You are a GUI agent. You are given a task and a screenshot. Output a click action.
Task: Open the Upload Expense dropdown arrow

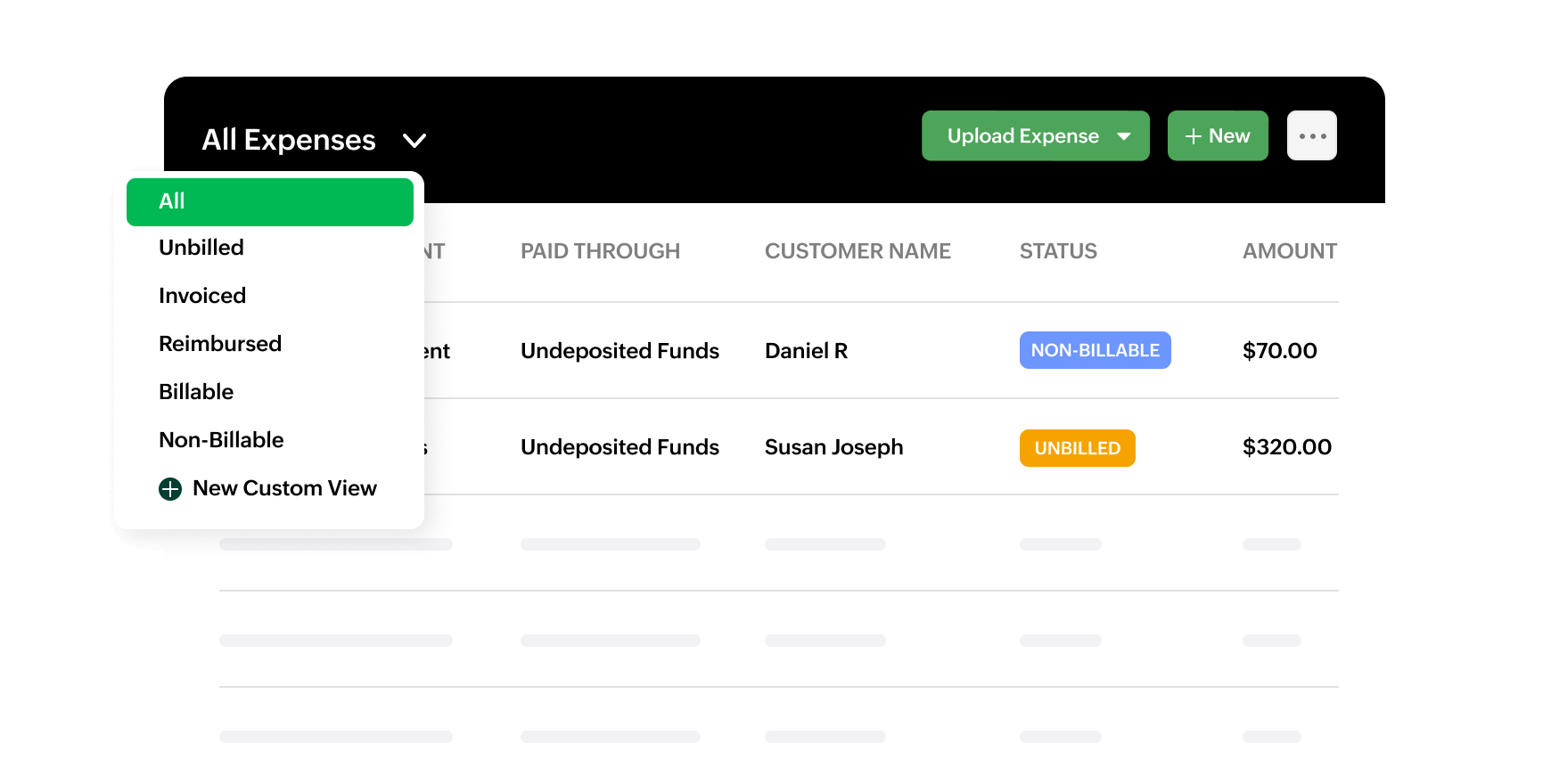pyautogui.click(x=1124, y=136)
